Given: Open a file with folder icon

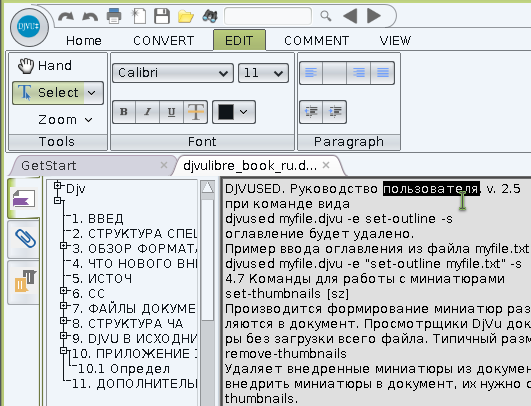Looking at the screenshot, I should pyautogui.click(x=186, y=16).
